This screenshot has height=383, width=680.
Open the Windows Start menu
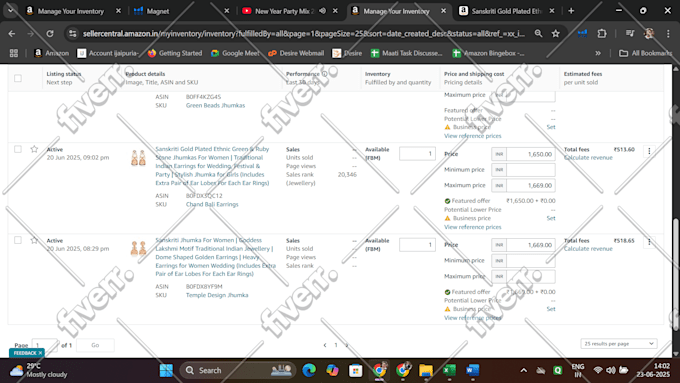click(x=166, y=370)
